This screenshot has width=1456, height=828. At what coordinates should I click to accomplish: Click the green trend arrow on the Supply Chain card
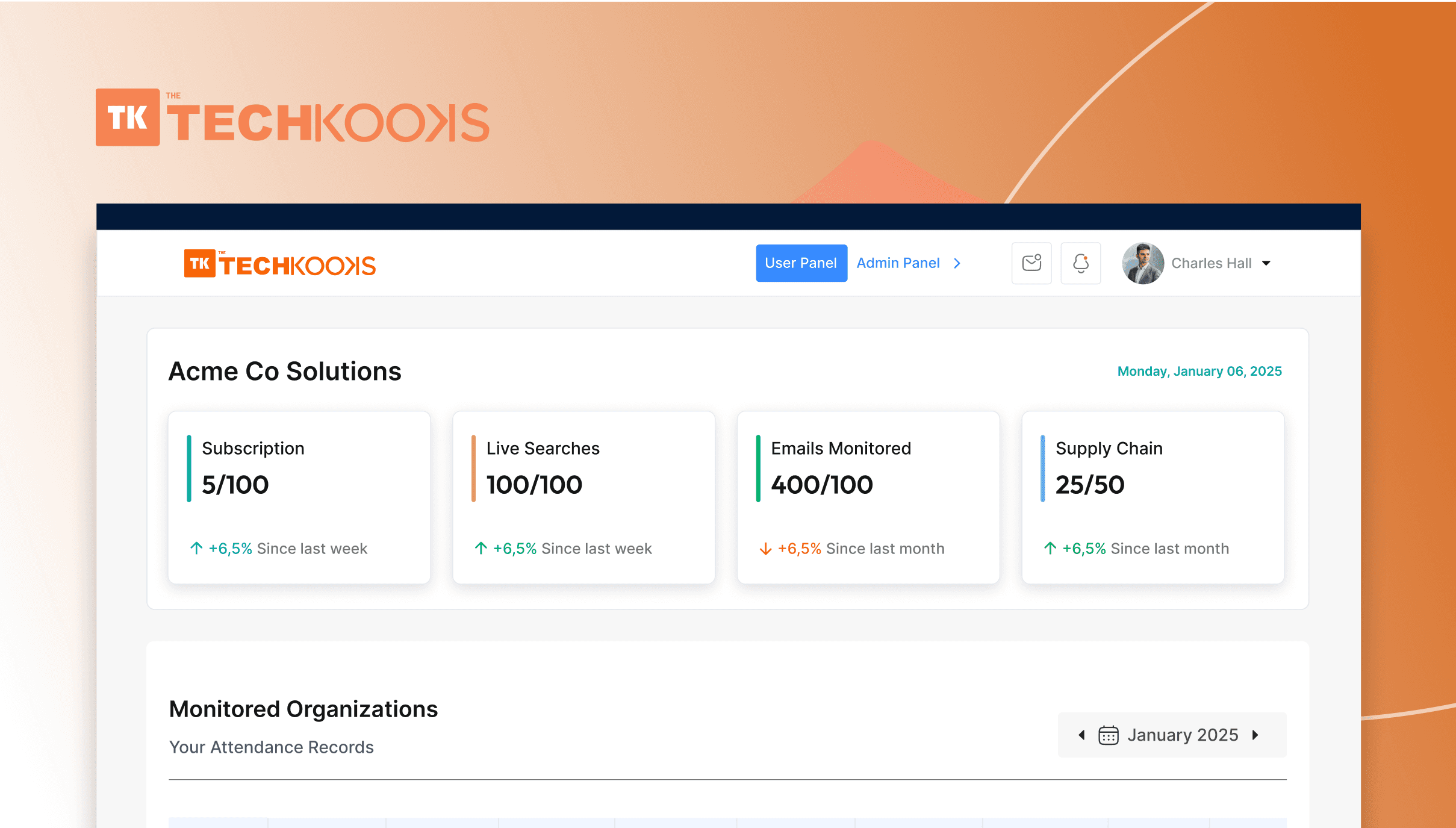(1049, 548)
